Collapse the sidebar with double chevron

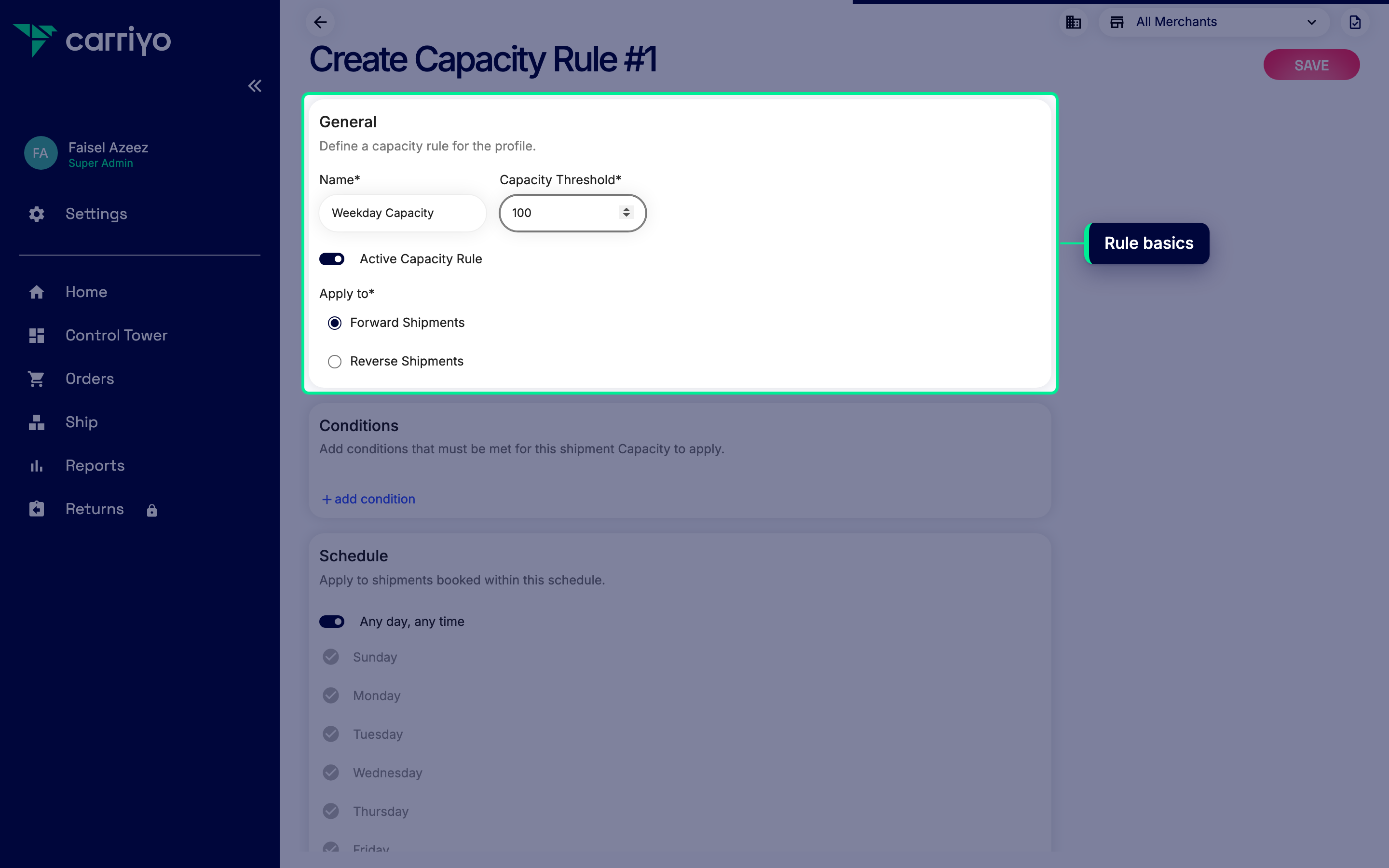point(255,86)
